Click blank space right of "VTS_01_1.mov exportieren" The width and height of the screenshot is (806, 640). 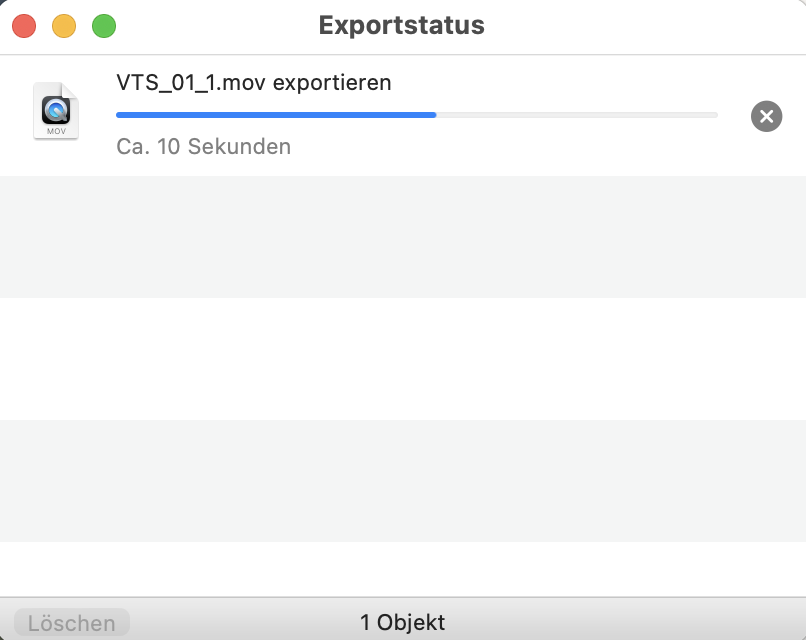coord(560,82)
